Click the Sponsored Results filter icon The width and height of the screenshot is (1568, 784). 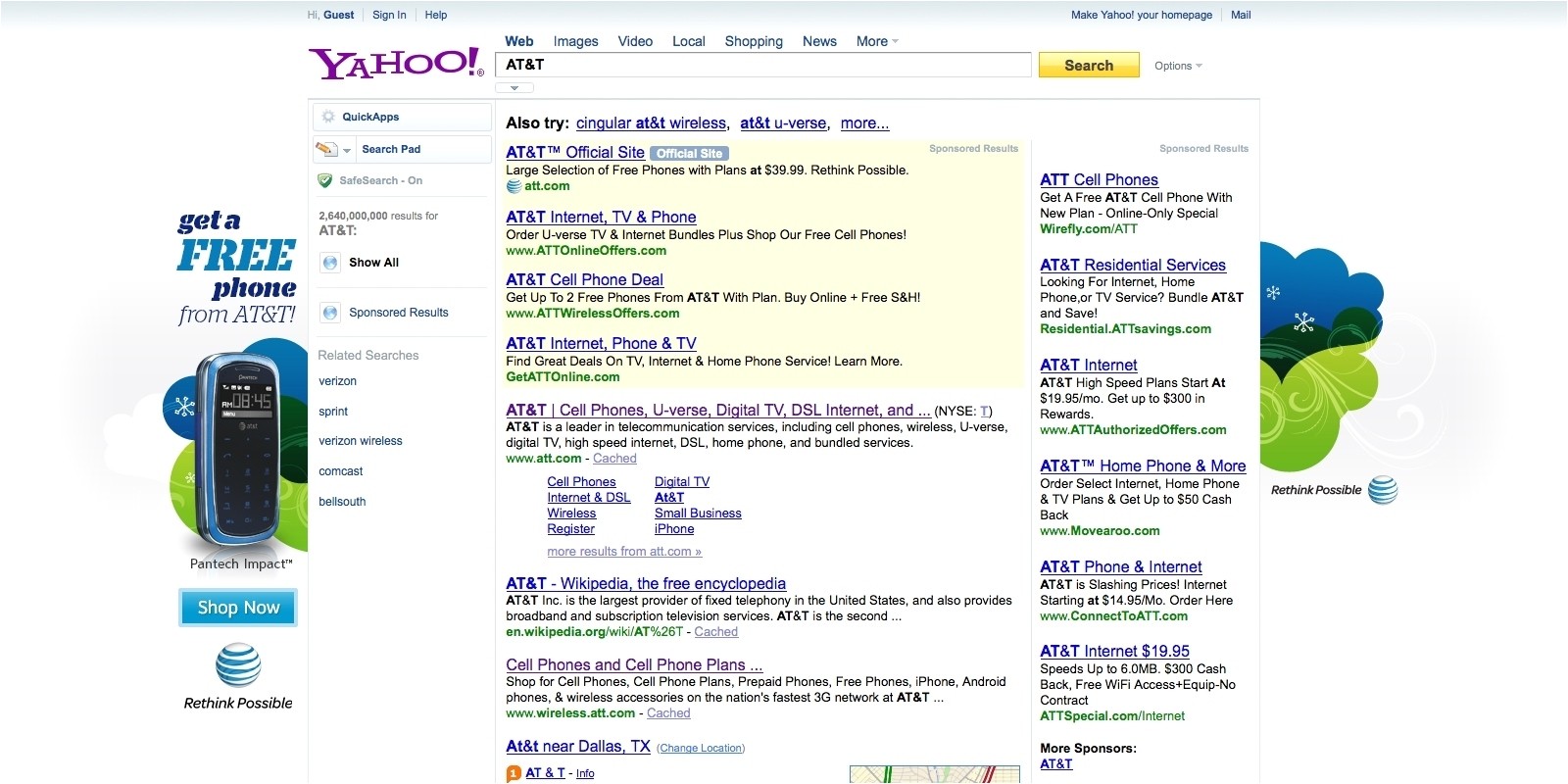[x=330, y=313]
